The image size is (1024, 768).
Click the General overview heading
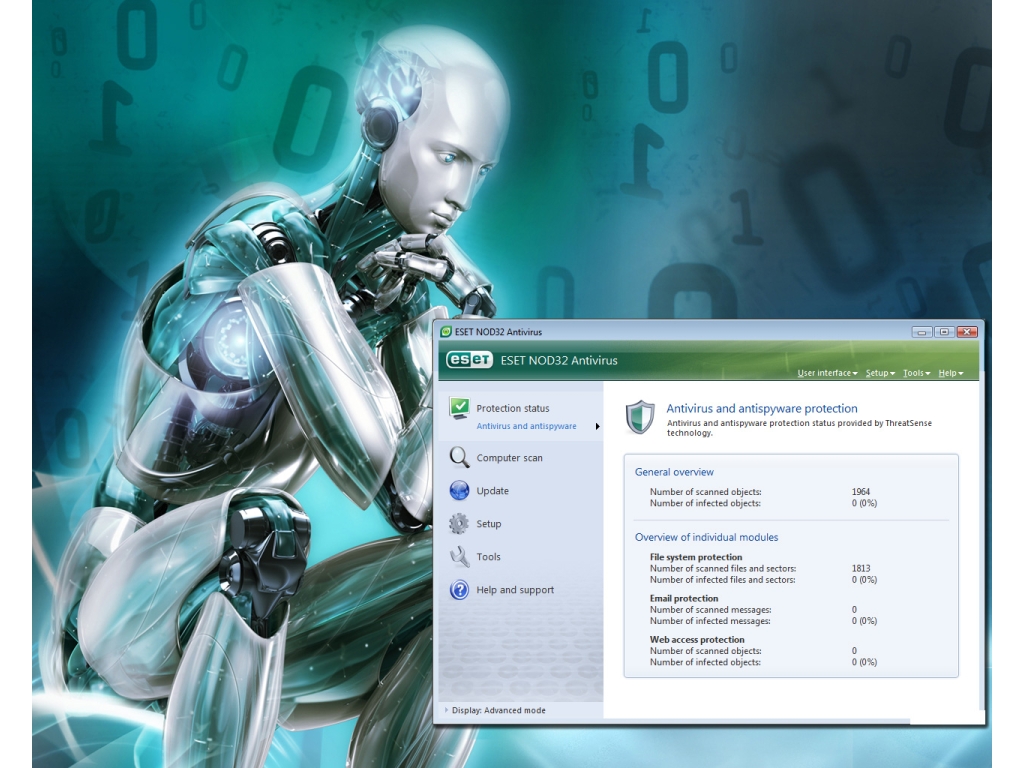(674, 472)
